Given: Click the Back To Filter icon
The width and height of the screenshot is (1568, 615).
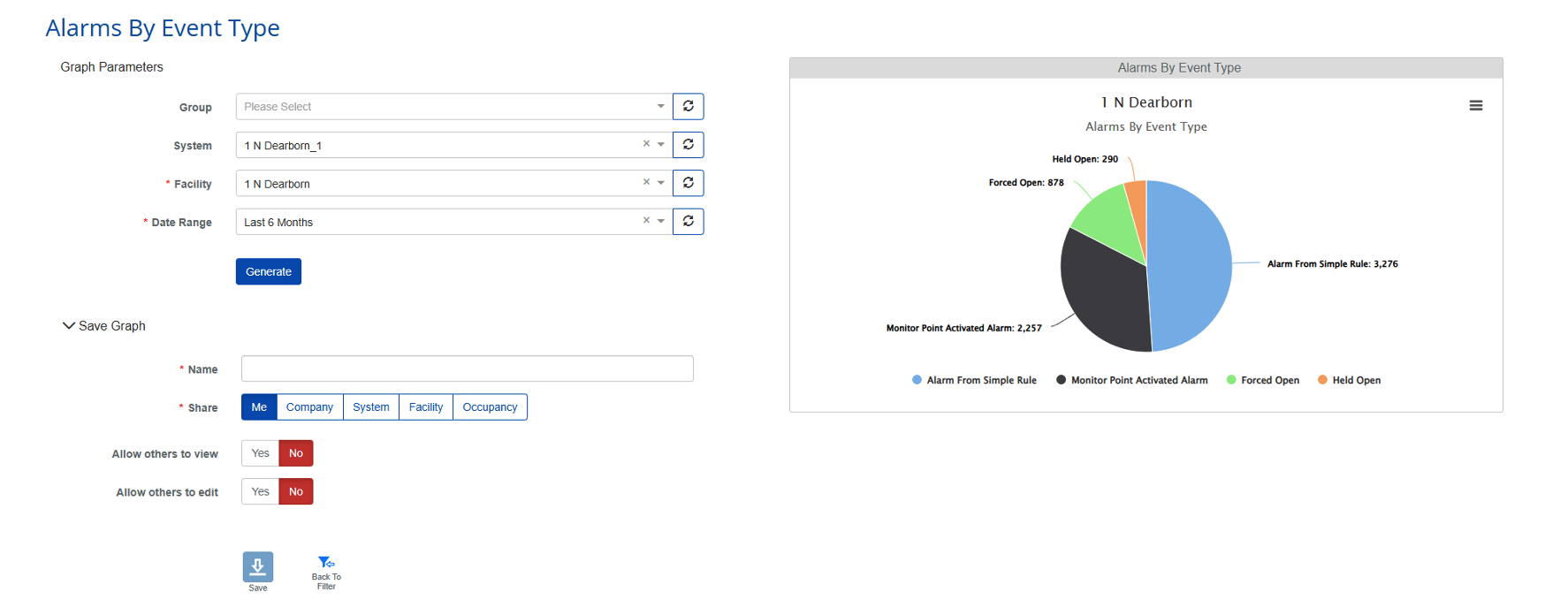Looking at the screenshot, I should point(326,563).
